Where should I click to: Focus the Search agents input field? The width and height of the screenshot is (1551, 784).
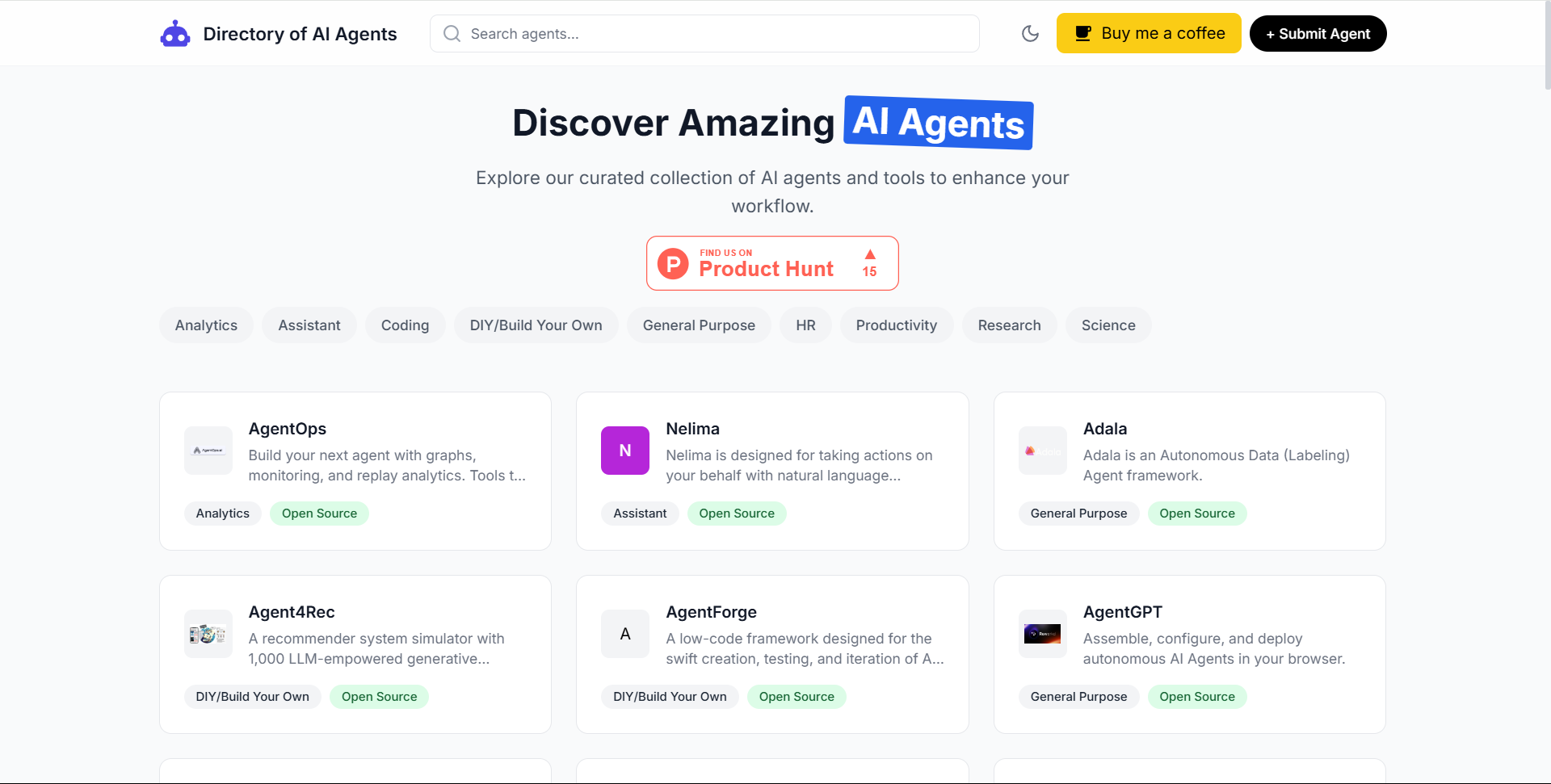[704, 34]
